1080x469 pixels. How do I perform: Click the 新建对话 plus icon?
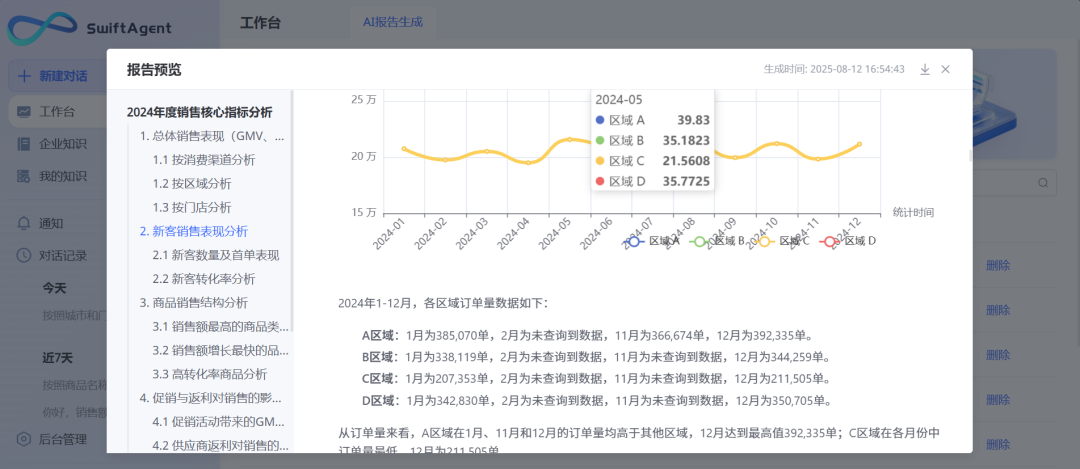click(x=24, y=76)
